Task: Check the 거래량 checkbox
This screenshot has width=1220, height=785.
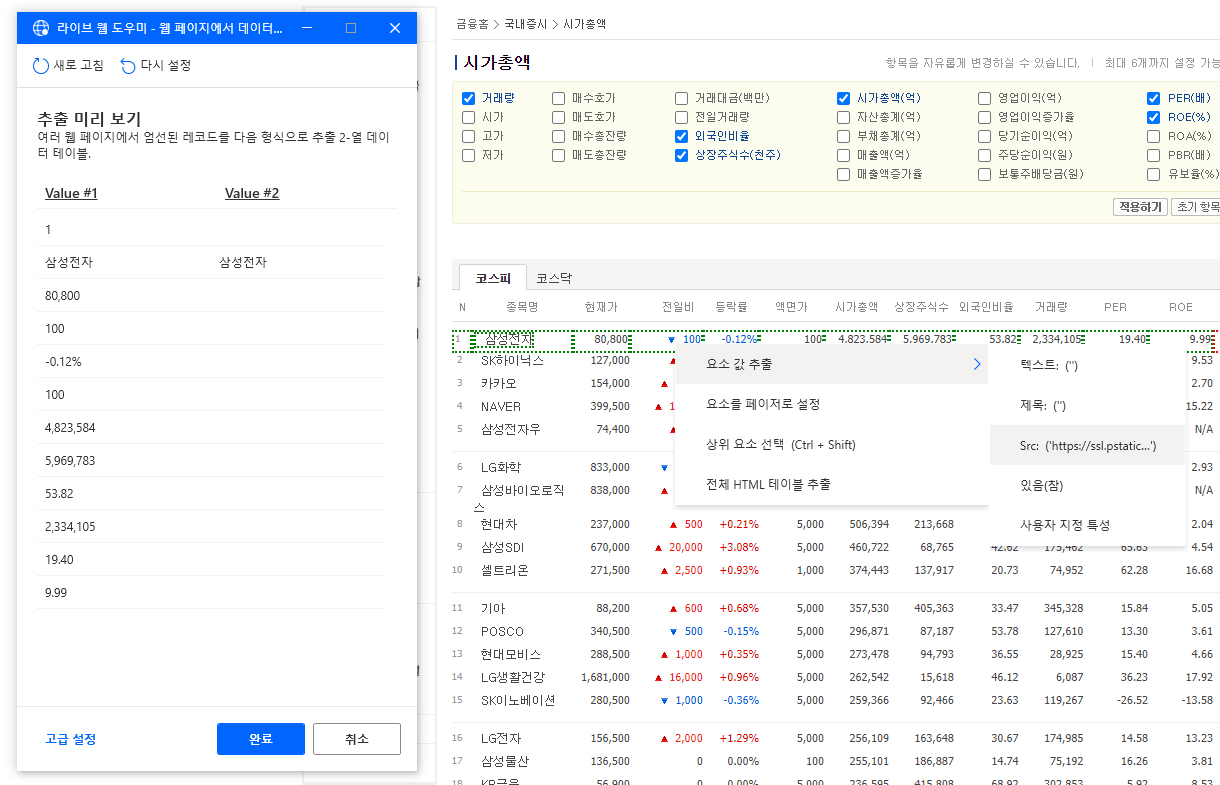Action: pos(468,99)
